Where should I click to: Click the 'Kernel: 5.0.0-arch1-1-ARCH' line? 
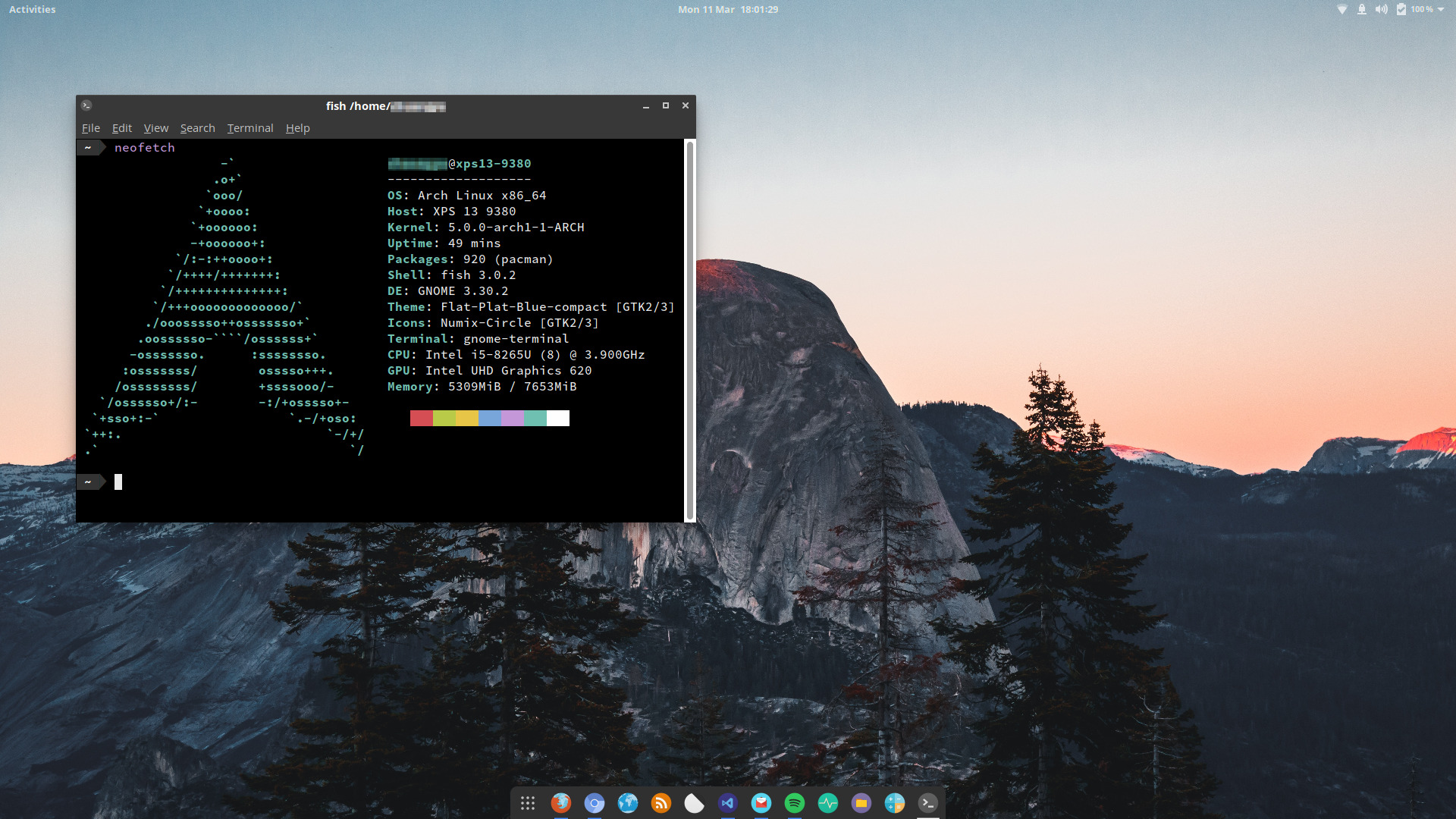coord(485,227)
